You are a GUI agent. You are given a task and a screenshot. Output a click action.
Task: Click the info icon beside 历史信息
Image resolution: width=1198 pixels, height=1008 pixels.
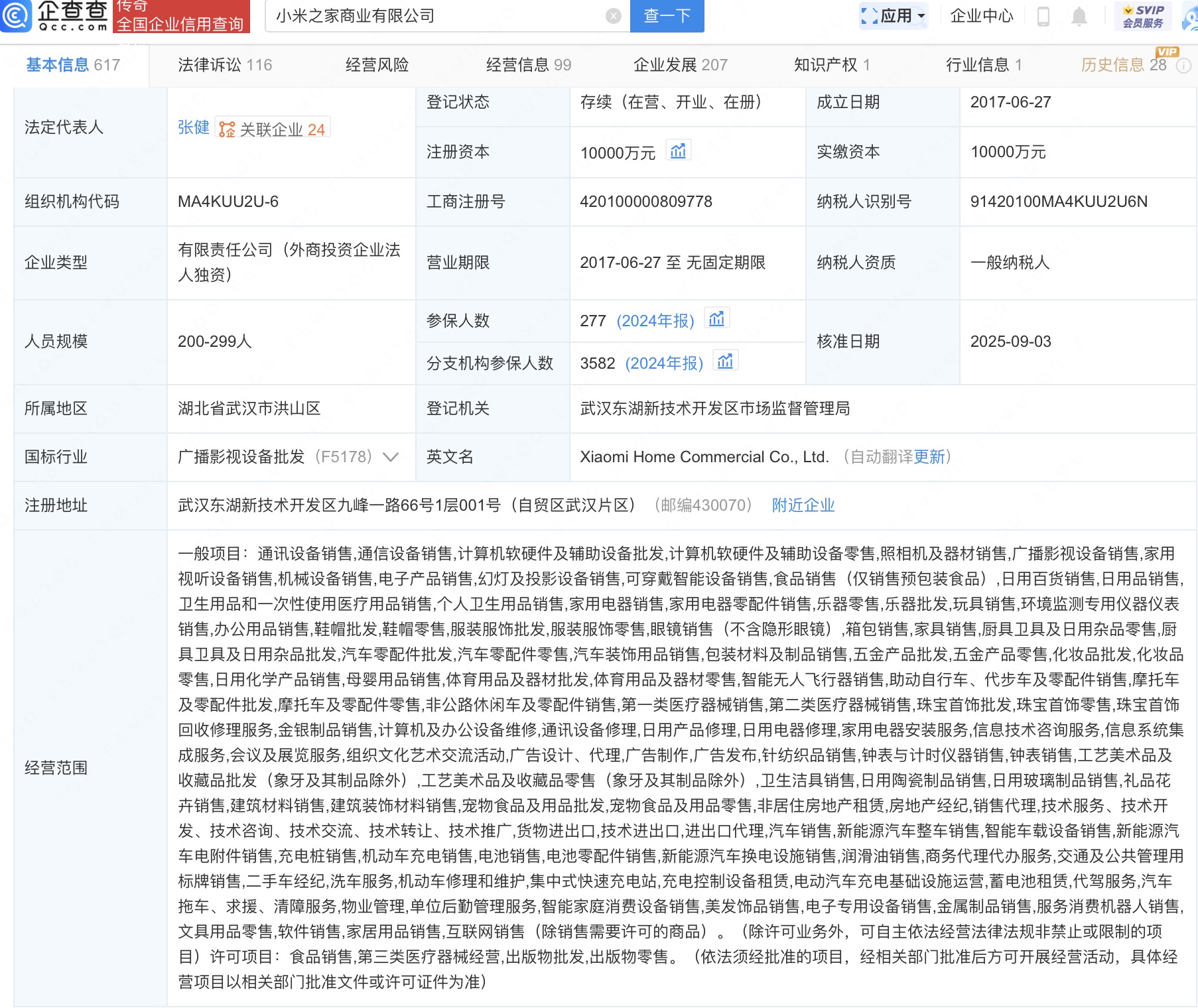(x=1183, y=66)
